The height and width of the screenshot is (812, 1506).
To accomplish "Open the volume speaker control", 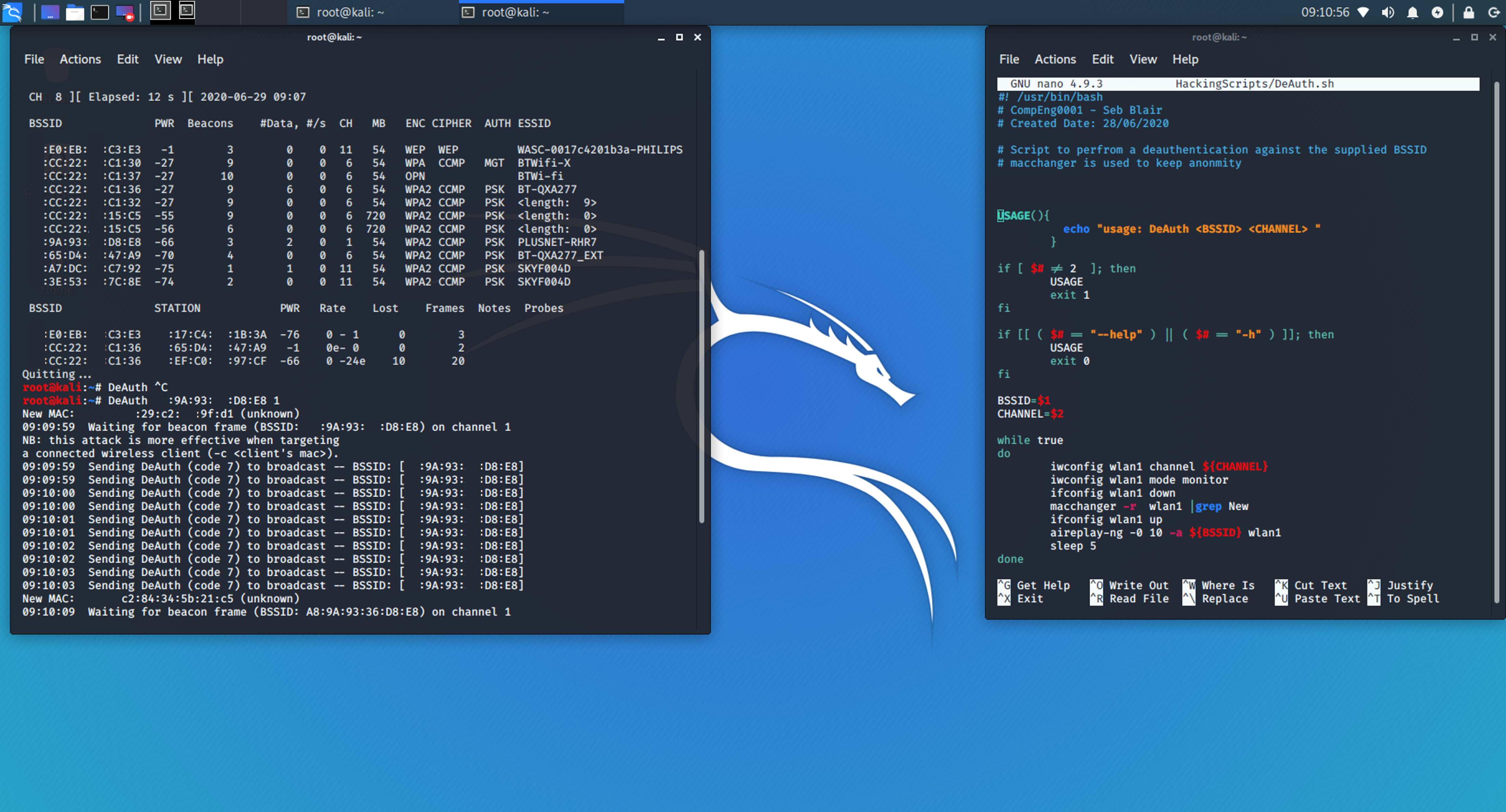I will point(1388,12).
